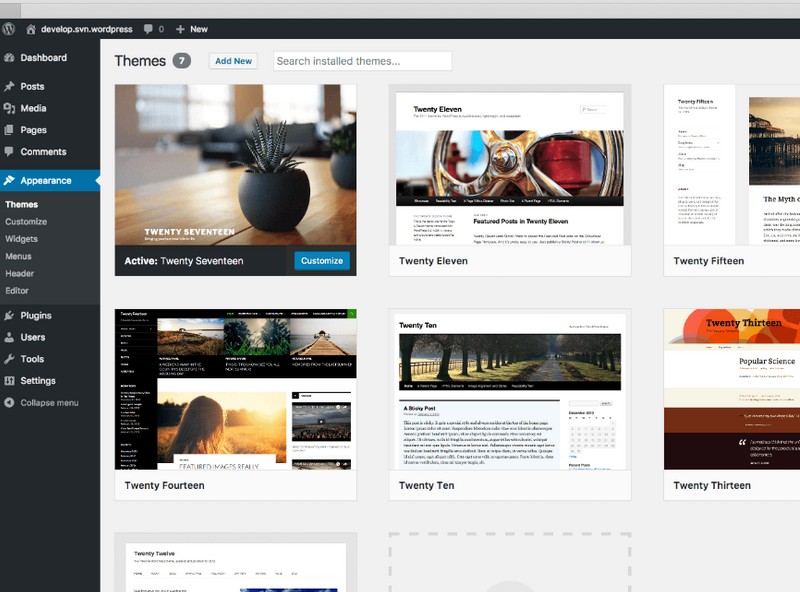Click the Twenty Ten theme name label
The image size is (800, 592).
[427, 485]
